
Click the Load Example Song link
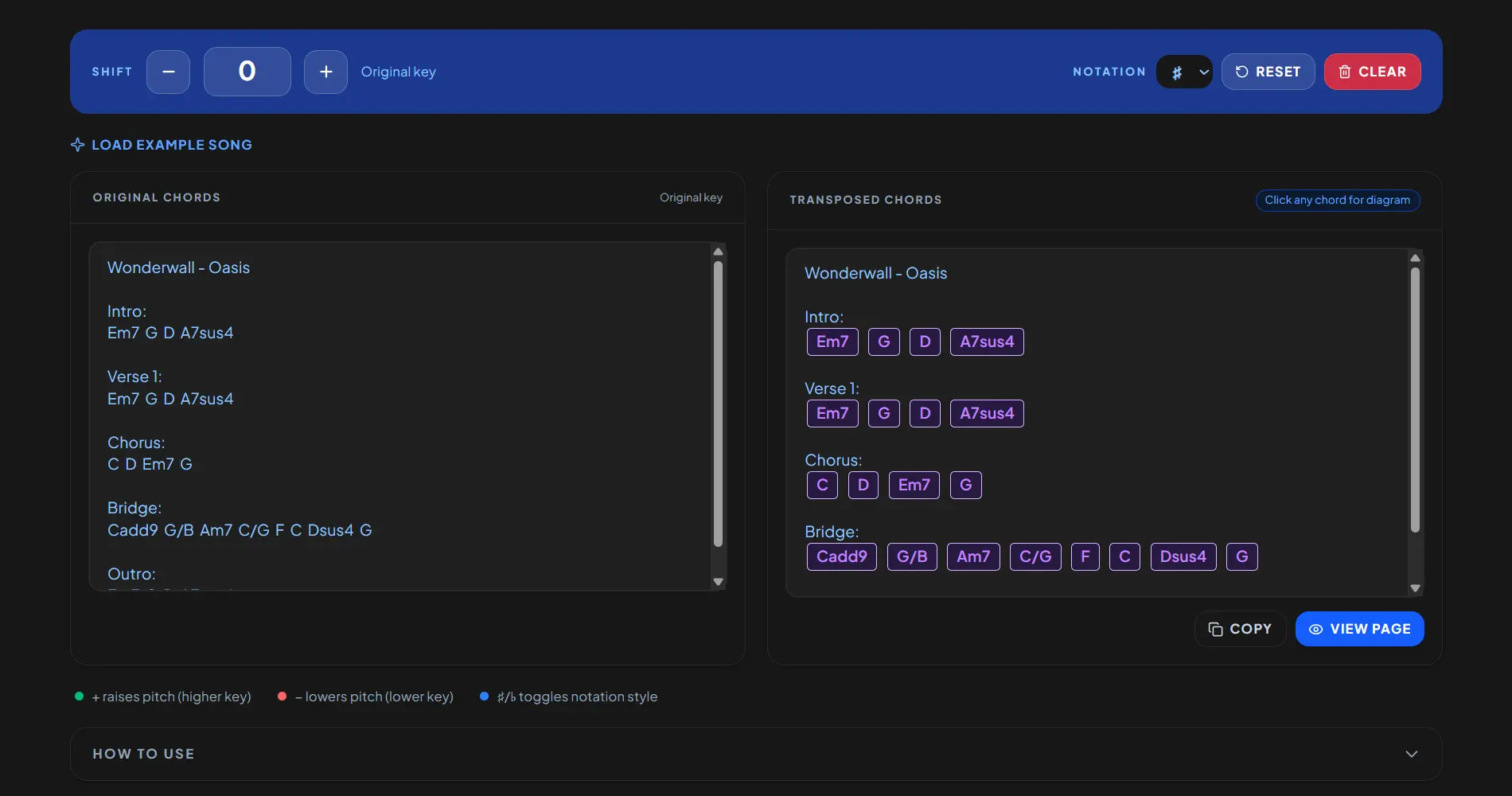click(162, 145)
